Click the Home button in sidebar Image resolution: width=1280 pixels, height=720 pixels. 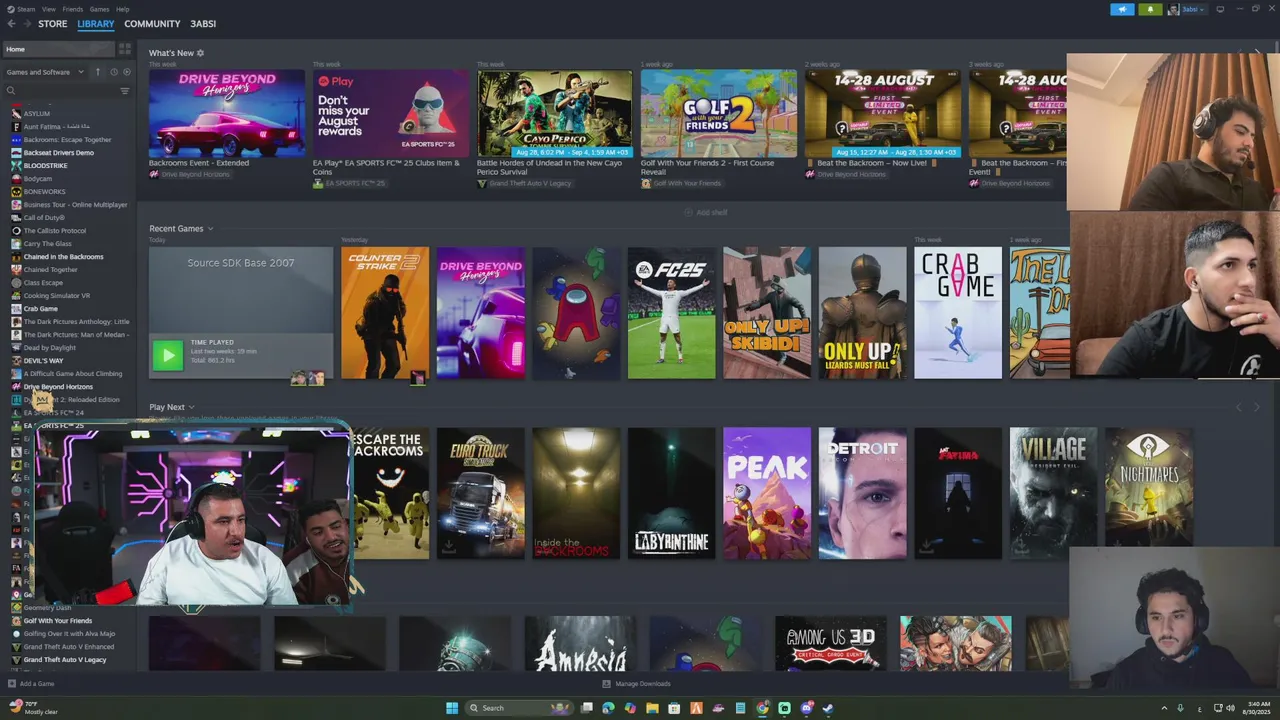pos(59,49)
